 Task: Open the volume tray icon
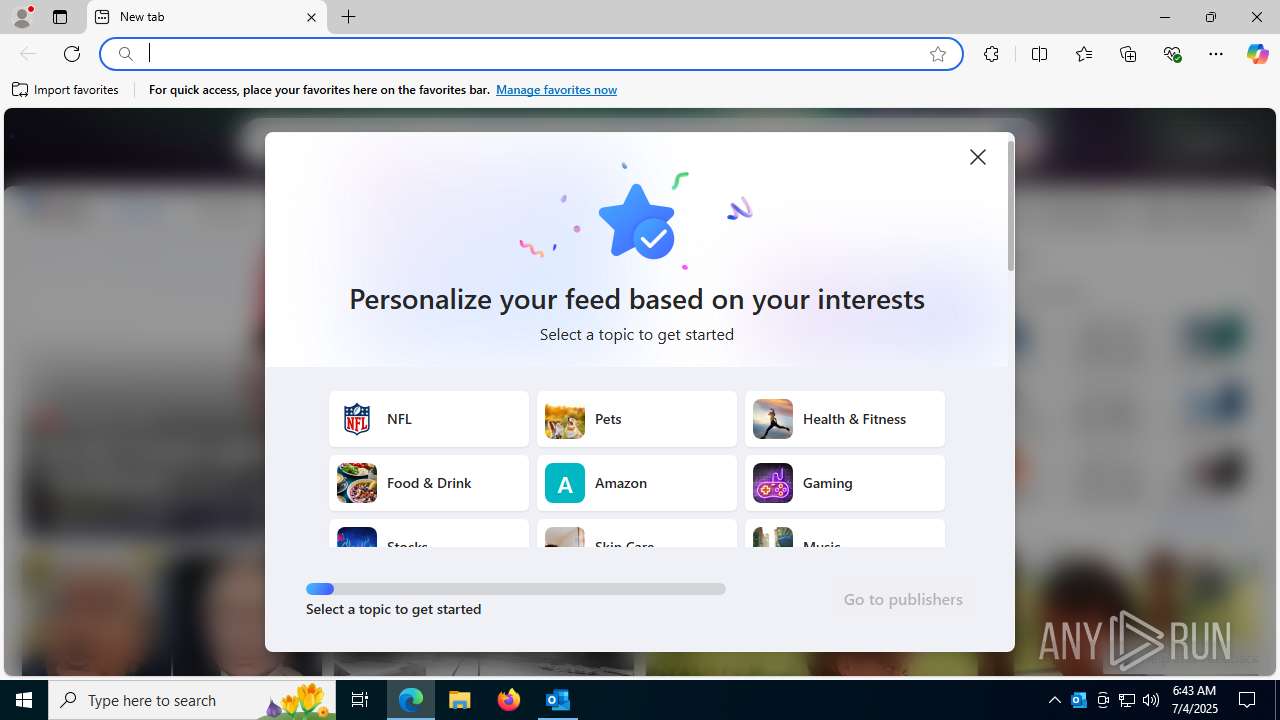coord(1151,700)
